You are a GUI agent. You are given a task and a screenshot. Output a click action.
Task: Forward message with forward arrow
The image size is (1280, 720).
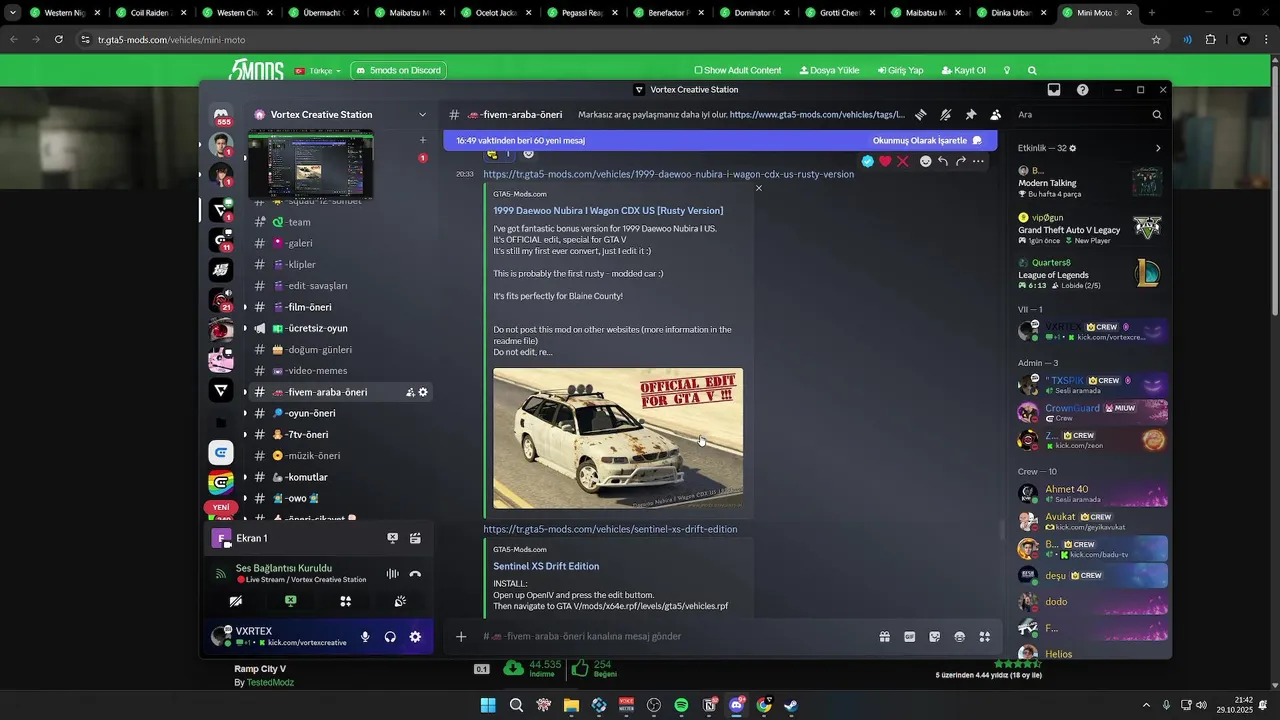point(961,161)
